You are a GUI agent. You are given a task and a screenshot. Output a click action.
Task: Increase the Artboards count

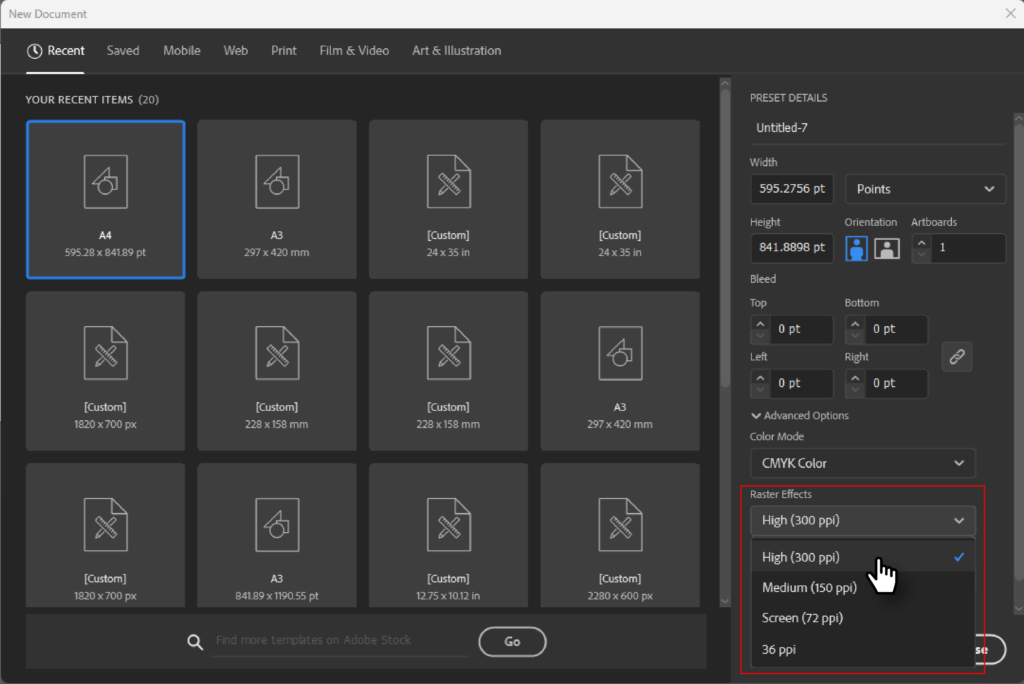point(921,242)
